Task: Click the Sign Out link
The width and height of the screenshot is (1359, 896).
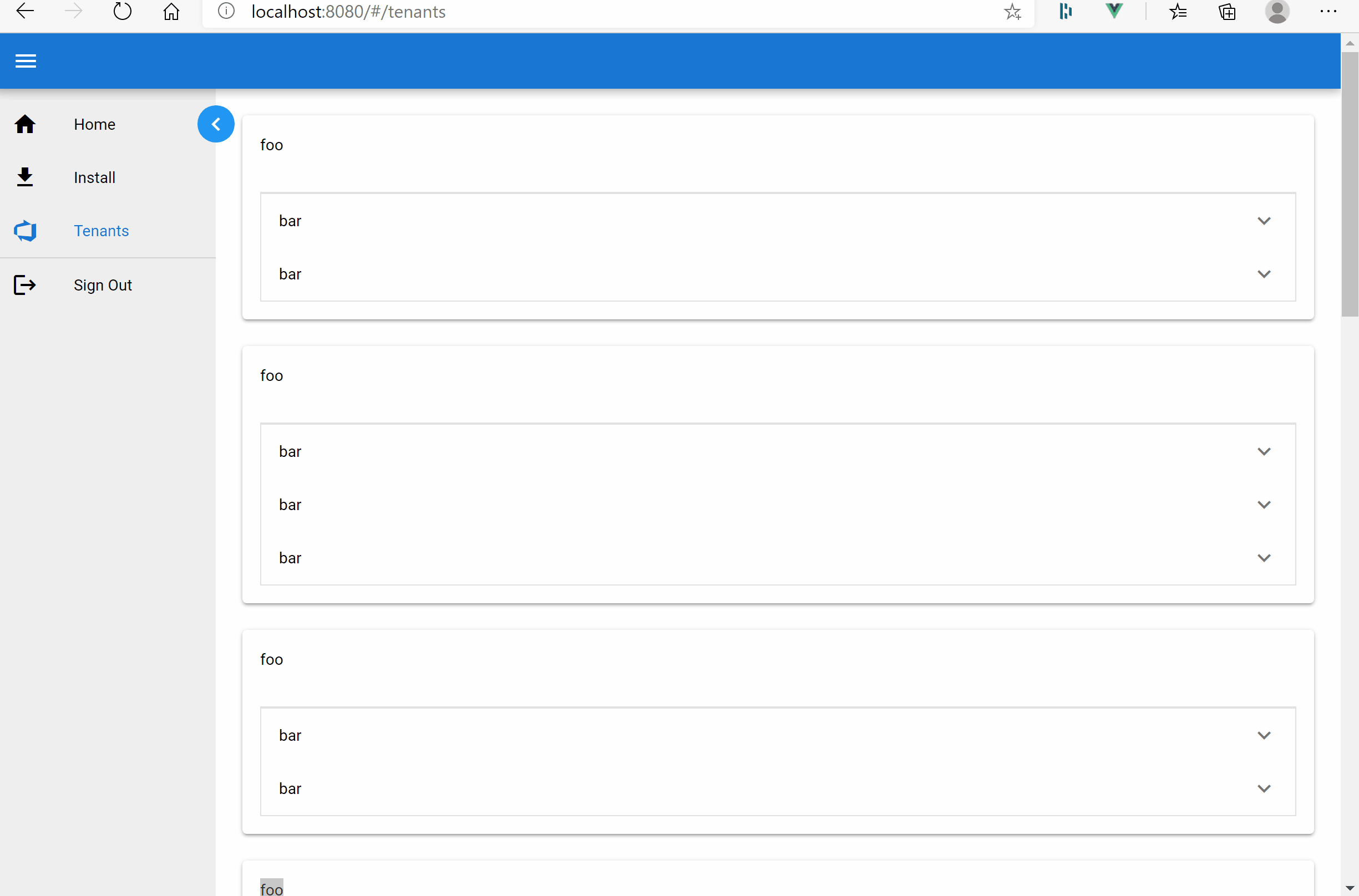Action: 103,284
